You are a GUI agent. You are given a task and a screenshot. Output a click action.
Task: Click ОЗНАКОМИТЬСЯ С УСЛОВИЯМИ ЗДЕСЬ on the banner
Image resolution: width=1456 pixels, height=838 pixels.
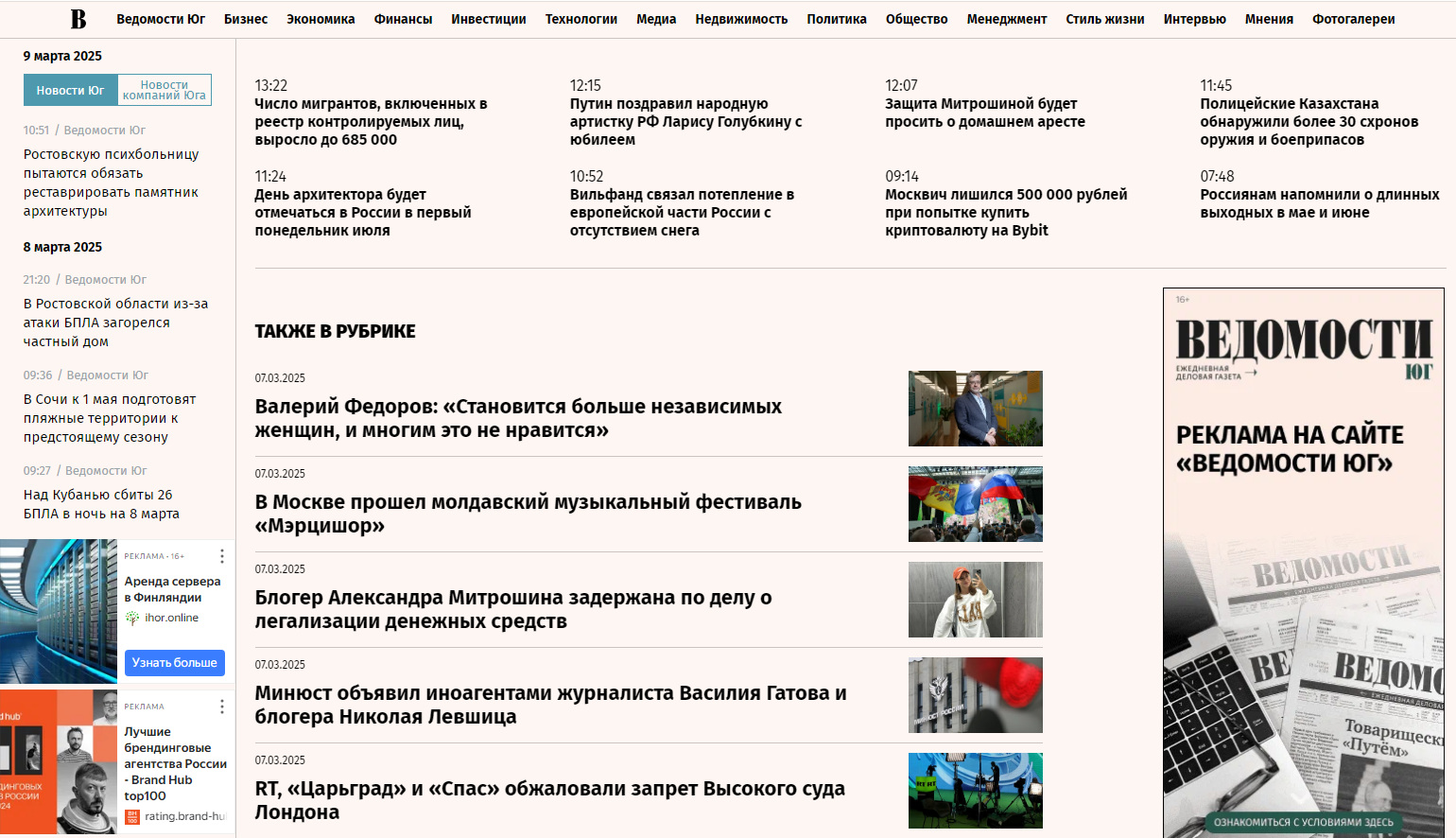click(x=1304, y=822)
